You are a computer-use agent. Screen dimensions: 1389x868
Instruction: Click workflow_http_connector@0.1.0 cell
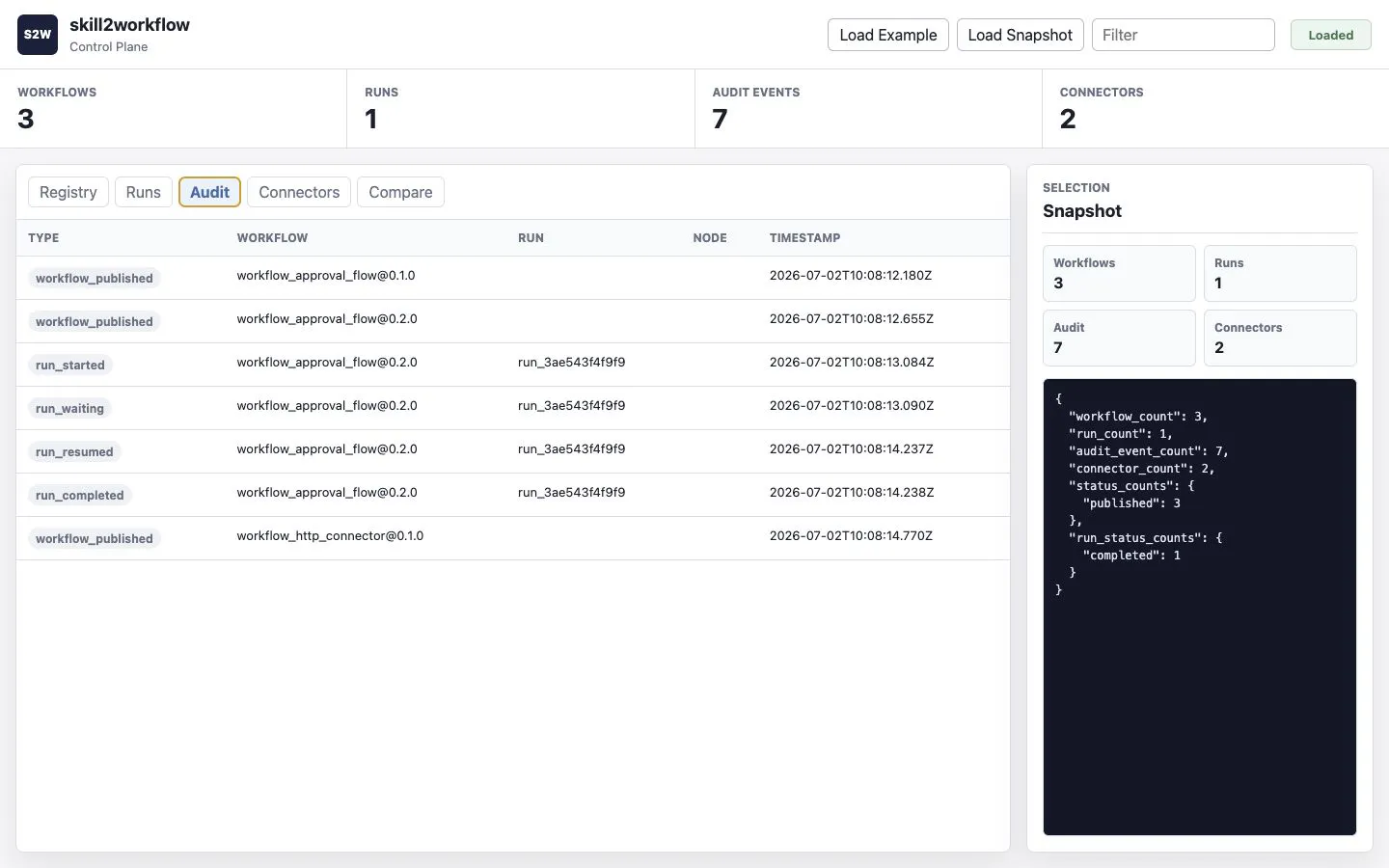[x=330, y=536]
